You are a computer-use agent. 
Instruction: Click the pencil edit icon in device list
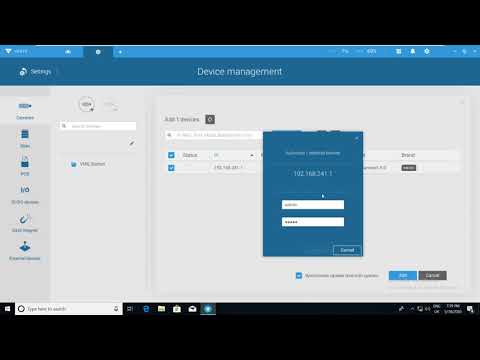pos(132,143)
